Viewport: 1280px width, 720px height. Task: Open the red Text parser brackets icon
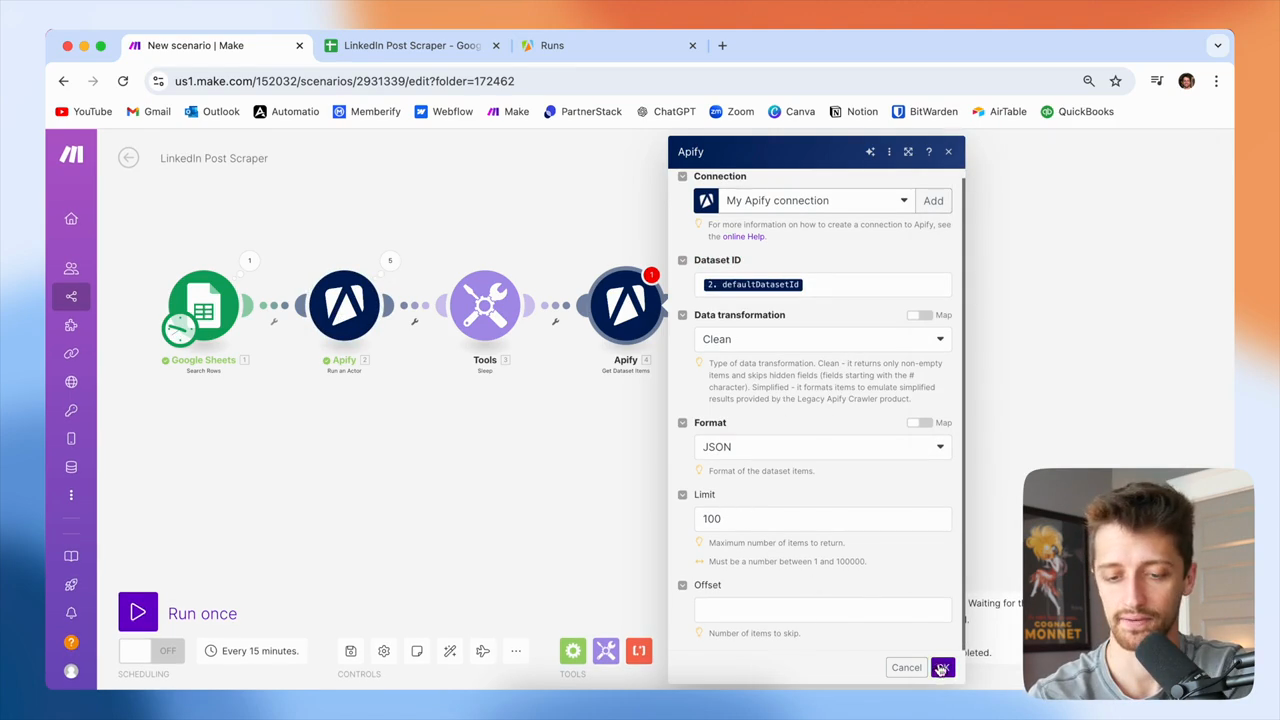(639, 651)
